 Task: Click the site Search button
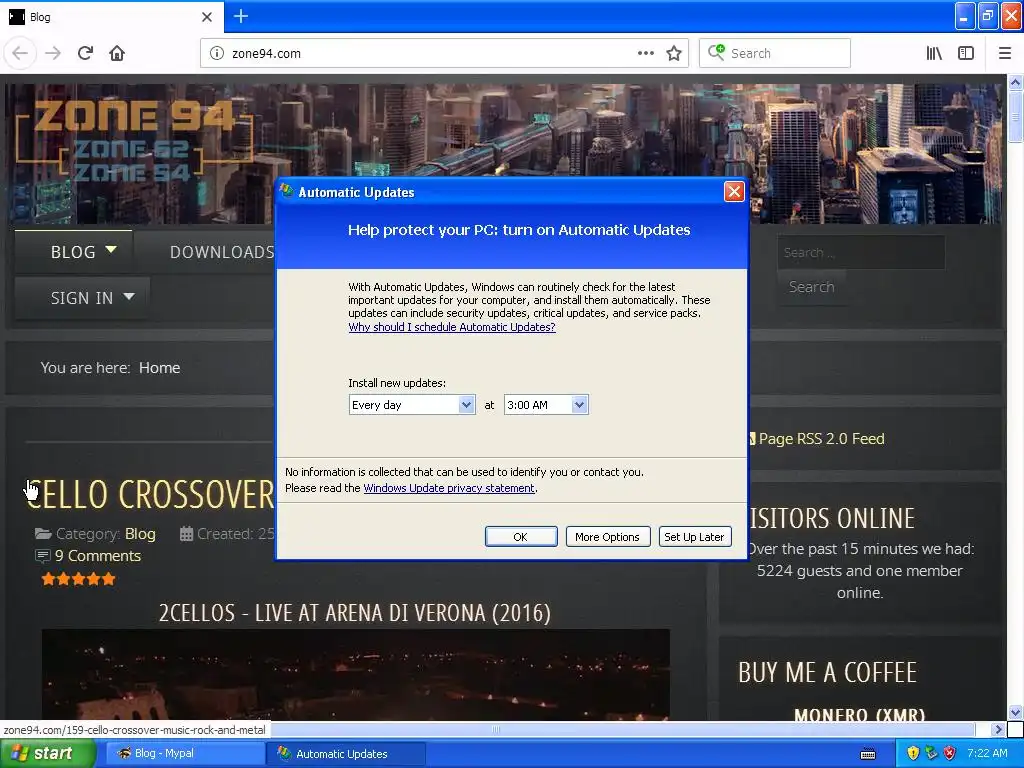coord(811,287)
